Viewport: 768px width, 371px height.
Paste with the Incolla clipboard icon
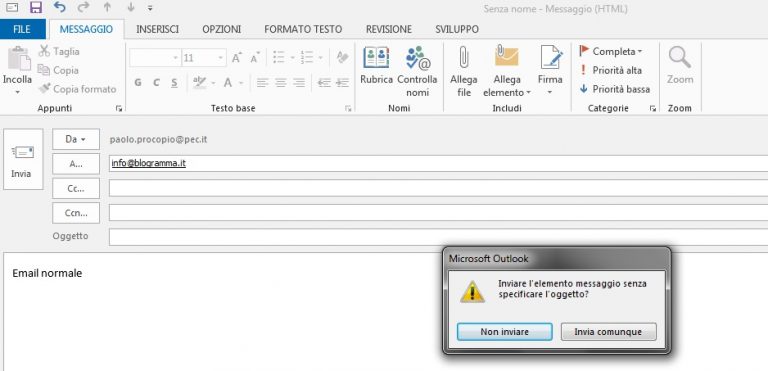pos(18,59)
